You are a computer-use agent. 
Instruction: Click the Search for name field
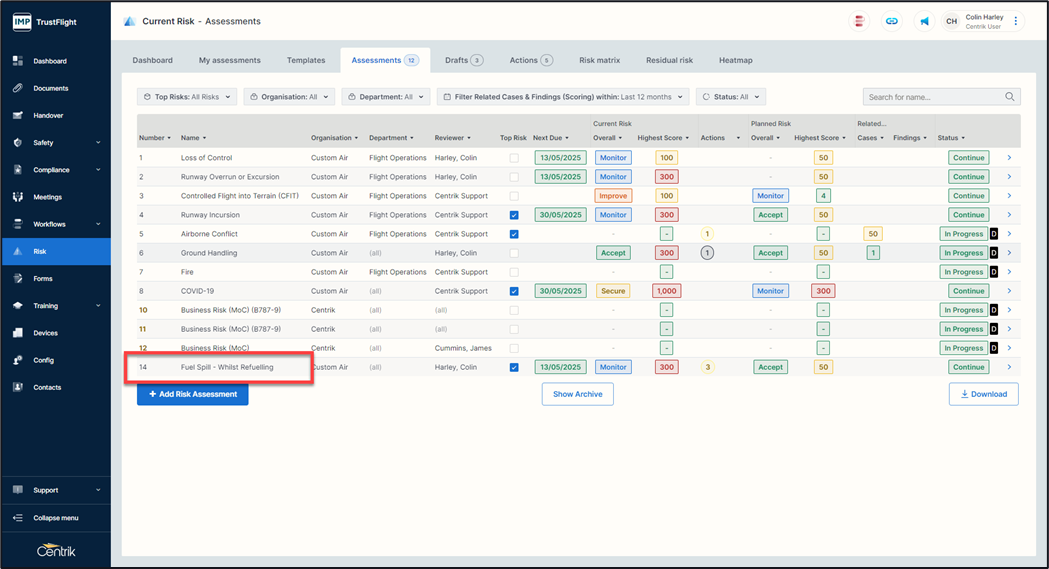[934, 97]
